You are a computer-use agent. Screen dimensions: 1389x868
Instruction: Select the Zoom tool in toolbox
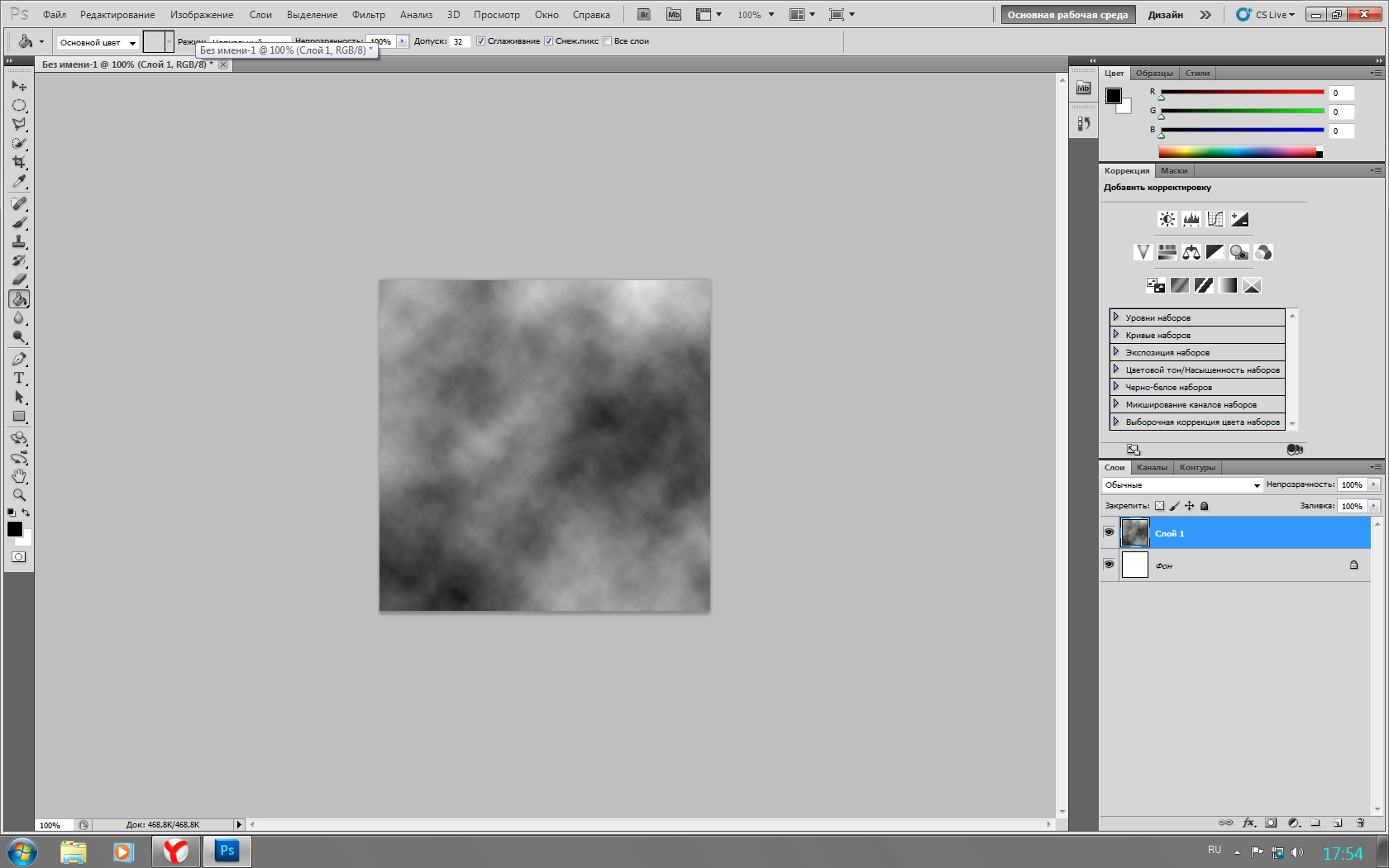point(19,495)
